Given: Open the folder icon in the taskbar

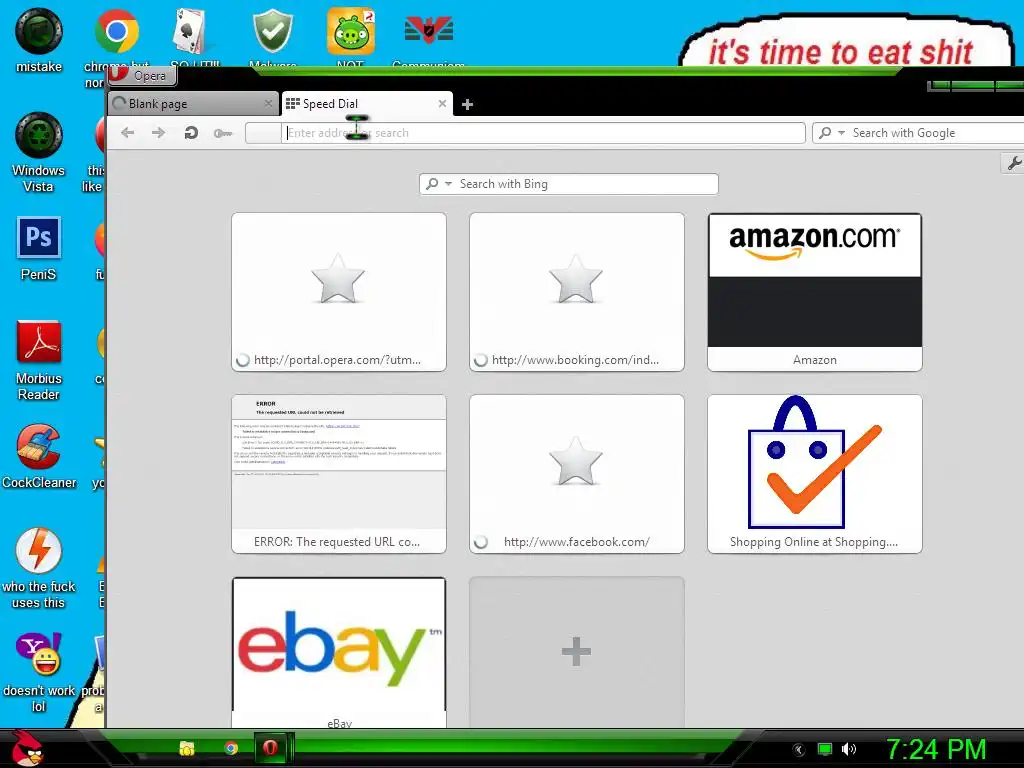Looking at the screenshot, I should point(187,748).
